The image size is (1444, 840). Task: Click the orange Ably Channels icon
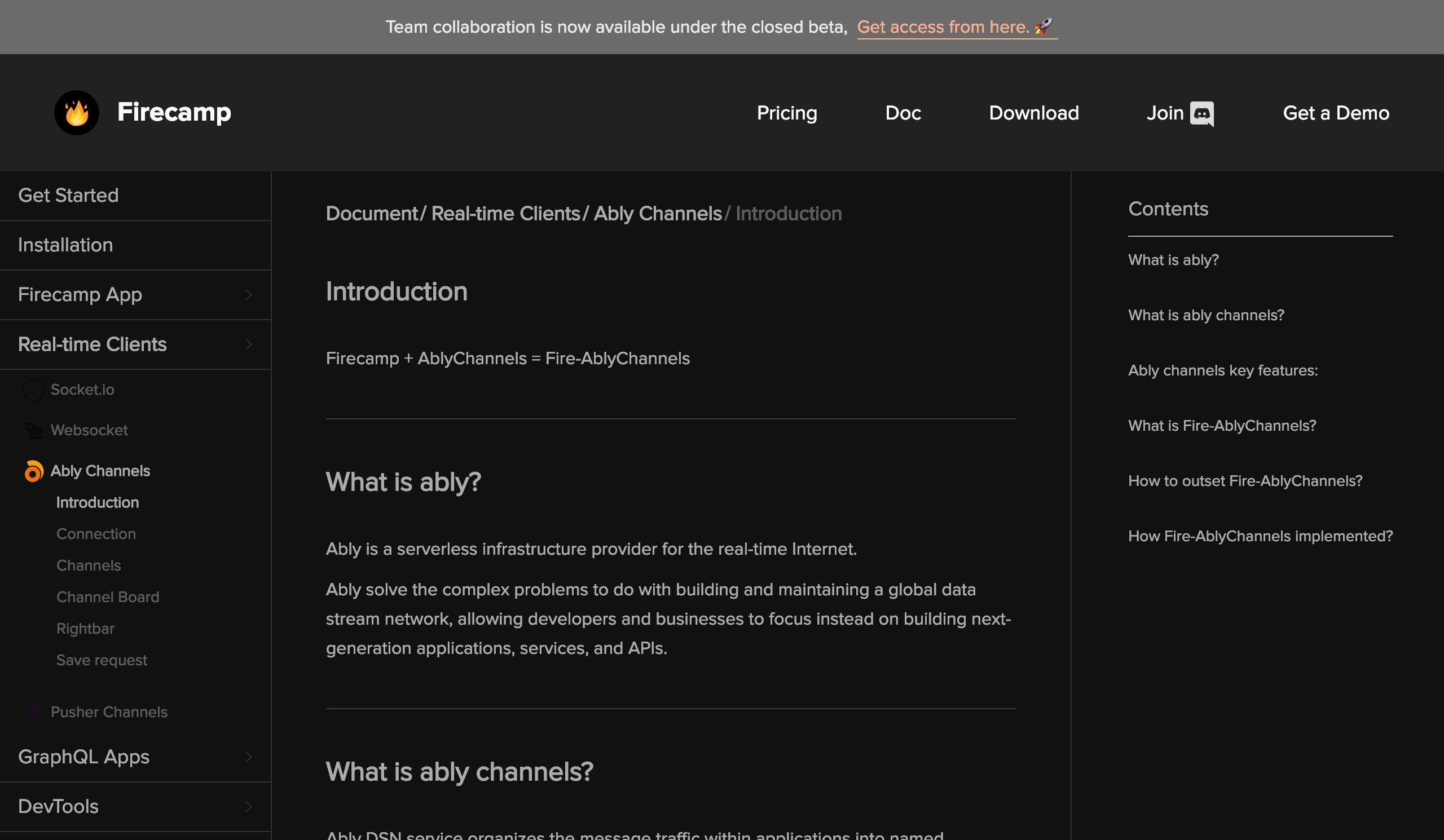tap(33, 471)
